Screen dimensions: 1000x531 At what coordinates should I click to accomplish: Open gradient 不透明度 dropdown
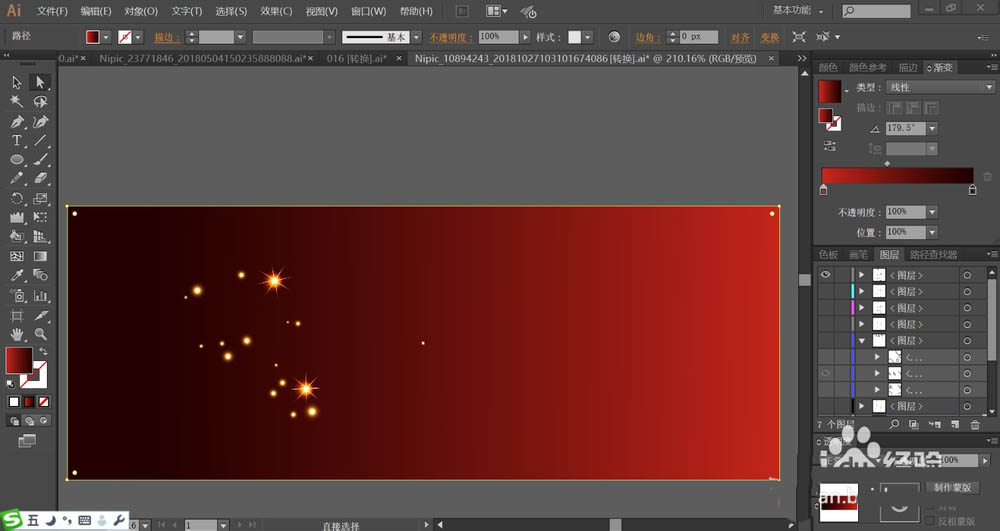[932, 212]
